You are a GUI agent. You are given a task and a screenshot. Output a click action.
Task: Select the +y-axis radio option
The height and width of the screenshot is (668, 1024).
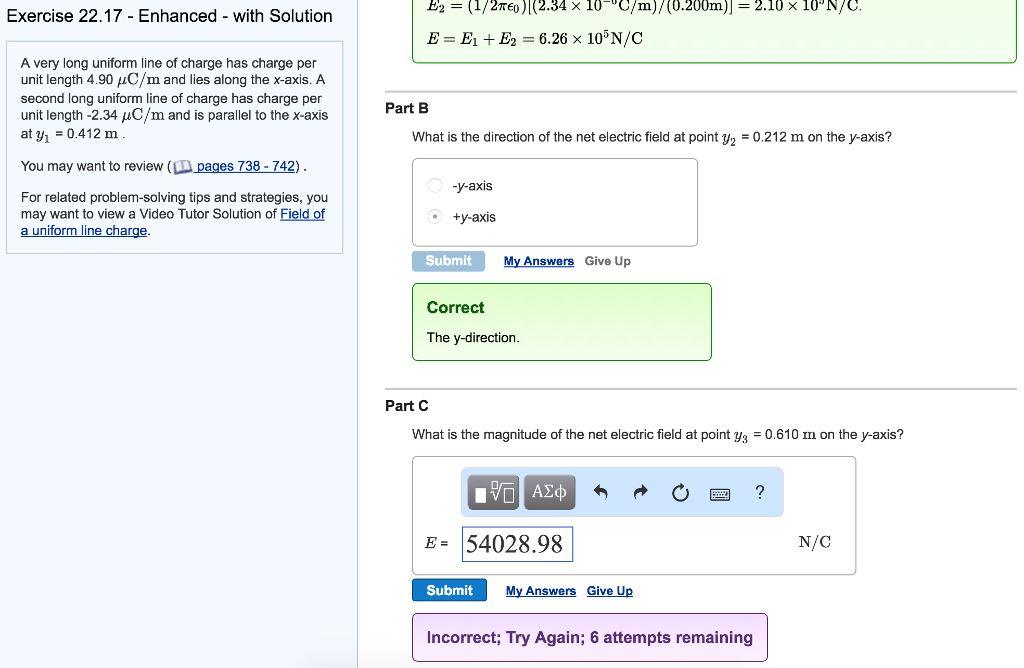click(435, 216)
